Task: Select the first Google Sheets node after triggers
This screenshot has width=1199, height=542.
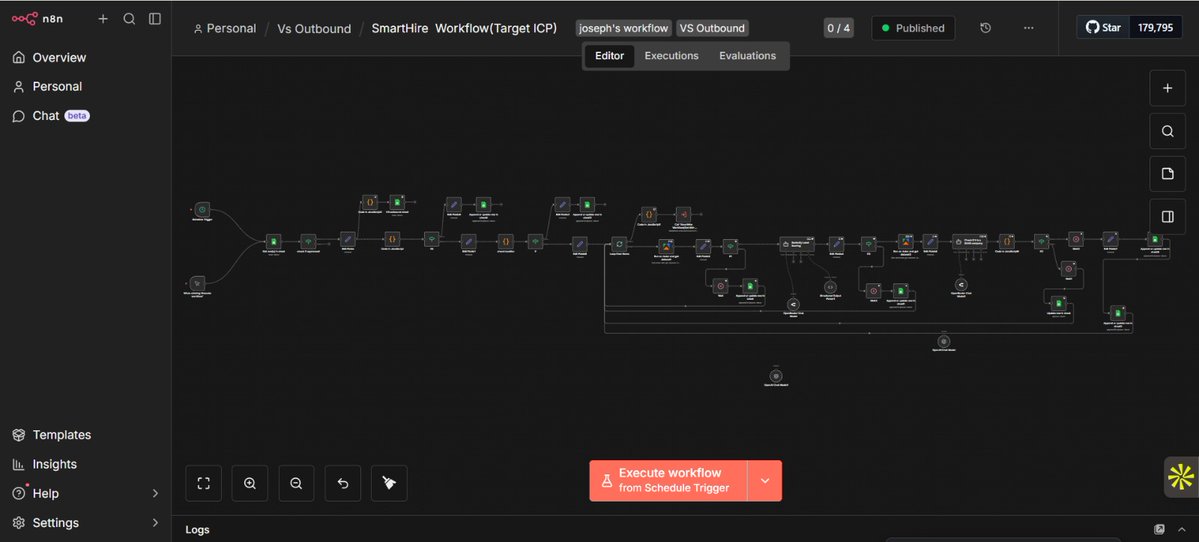Action: (x=273, y=241)
